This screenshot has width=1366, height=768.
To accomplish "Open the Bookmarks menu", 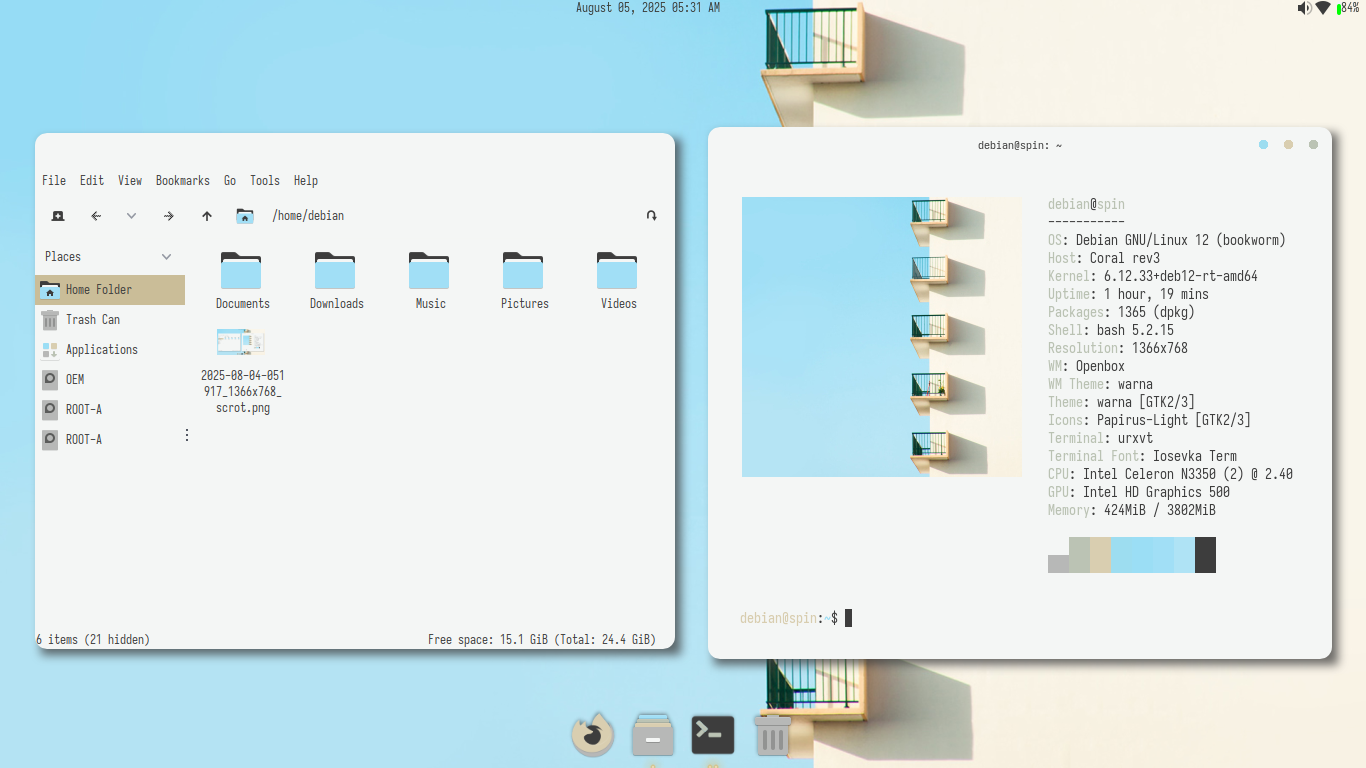I will tap(183, 181).
